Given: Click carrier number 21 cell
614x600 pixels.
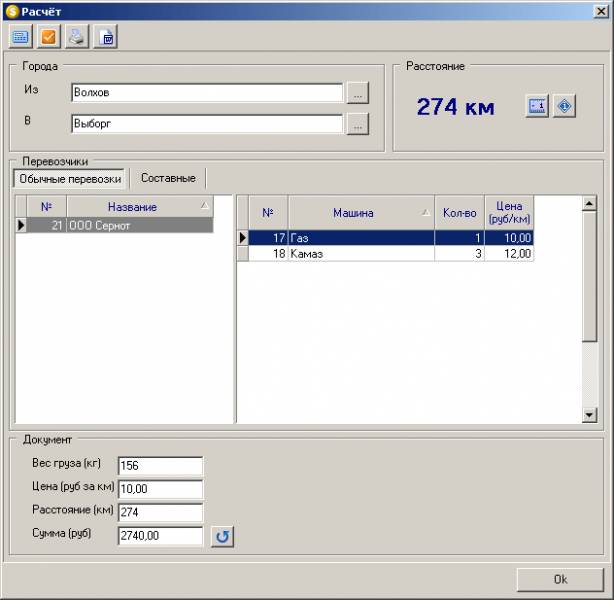Looking at the screenshot, I should coord(47,226).
